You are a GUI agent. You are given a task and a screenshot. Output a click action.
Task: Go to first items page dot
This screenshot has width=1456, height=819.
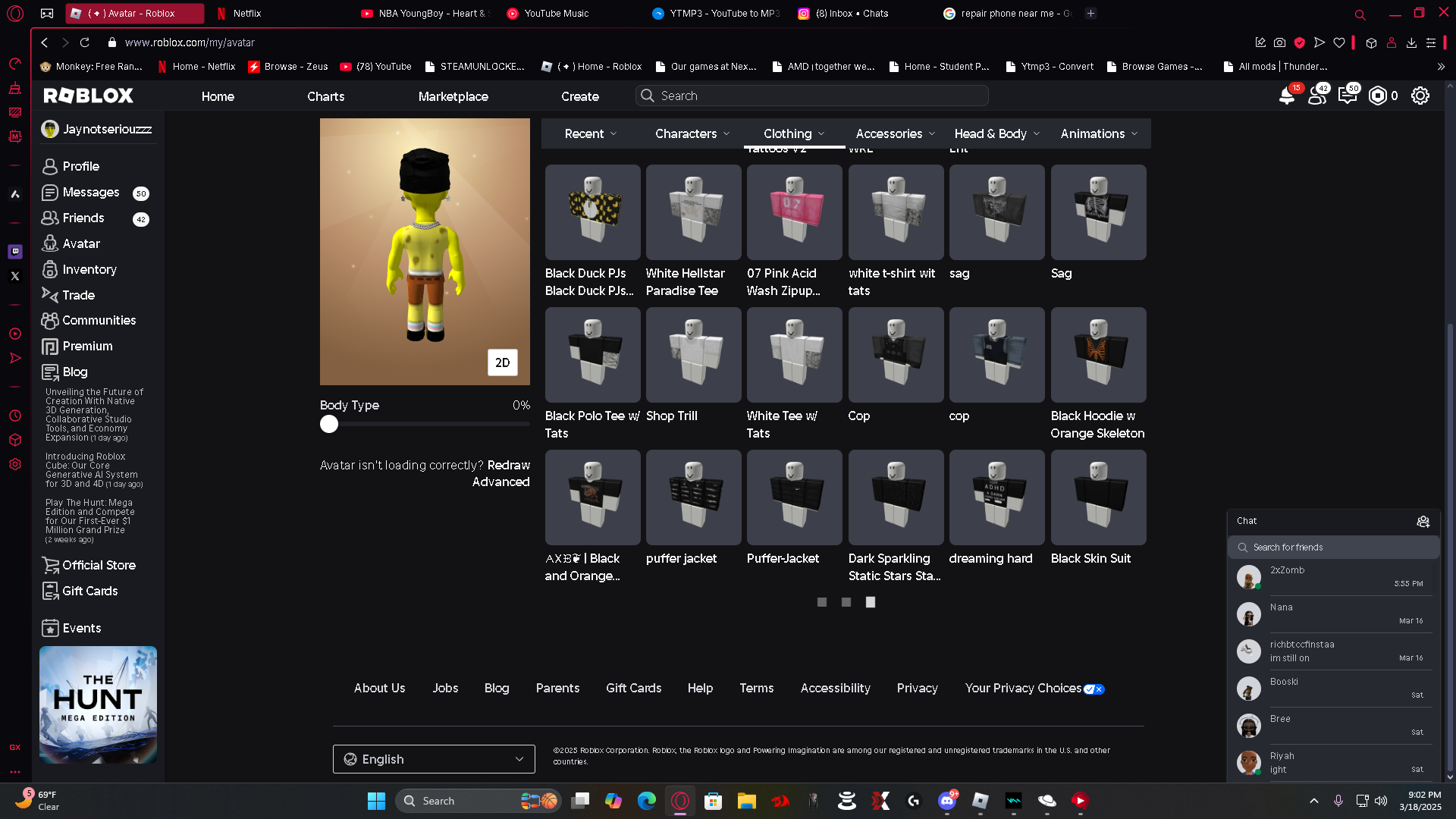(x=822, y=602)
